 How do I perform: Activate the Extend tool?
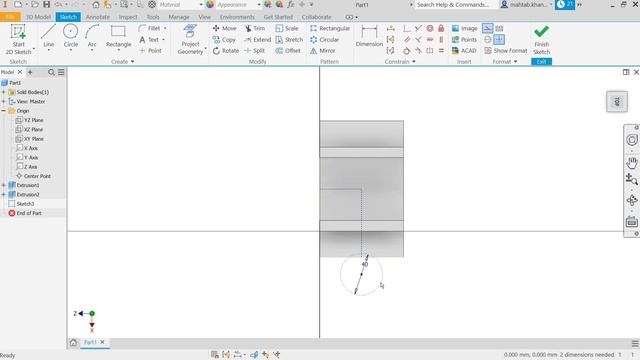click(258, 40)
